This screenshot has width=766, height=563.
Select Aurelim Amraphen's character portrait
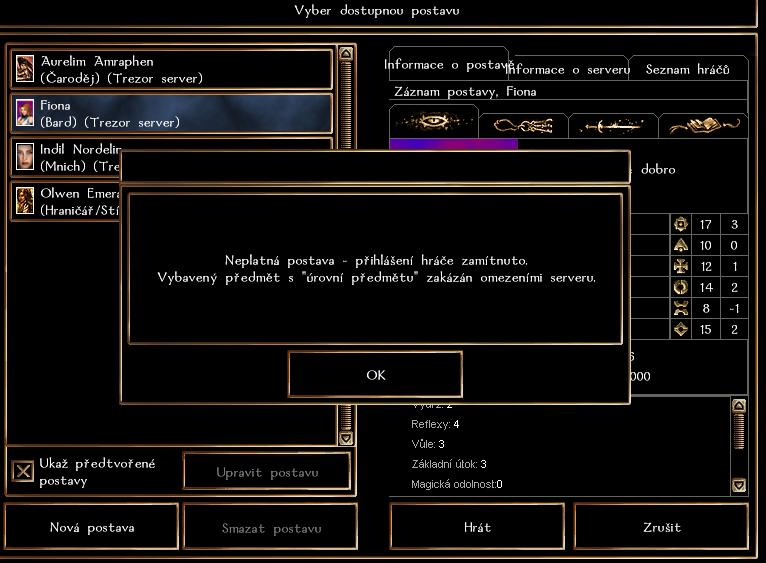[24, 69]
